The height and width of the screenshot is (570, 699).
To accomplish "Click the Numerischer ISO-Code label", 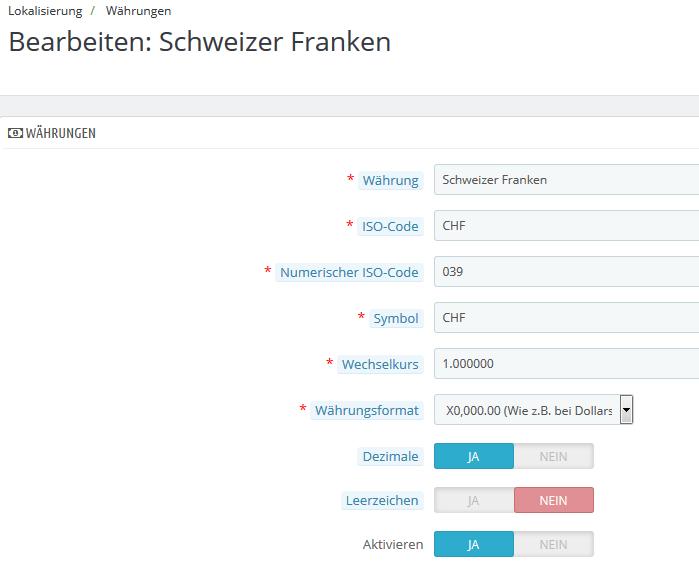I will pos(349,272).
